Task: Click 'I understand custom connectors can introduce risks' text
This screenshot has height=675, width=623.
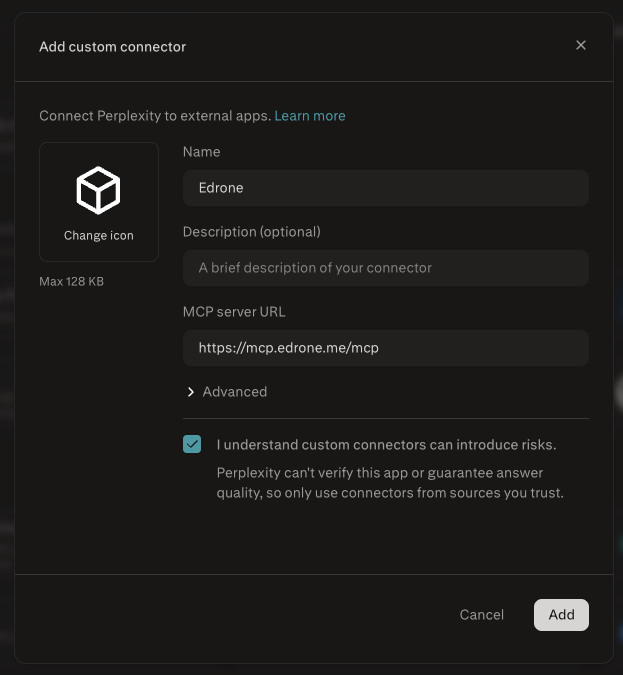Action: [386, 445]
